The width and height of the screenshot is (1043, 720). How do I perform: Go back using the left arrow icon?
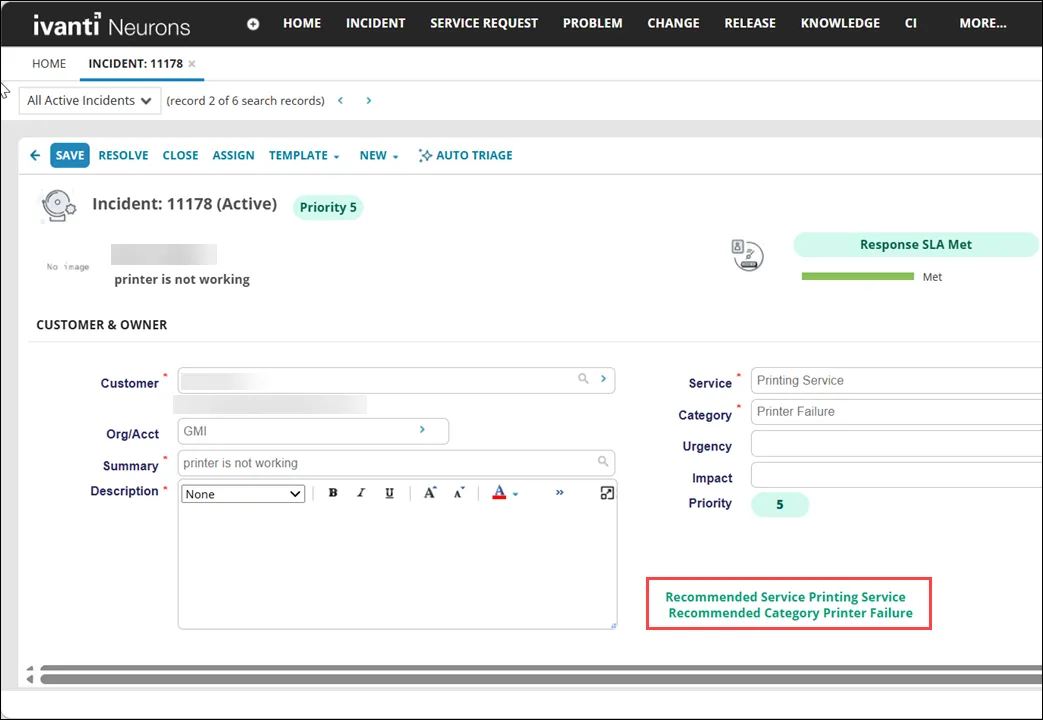[x=35, y=155]
